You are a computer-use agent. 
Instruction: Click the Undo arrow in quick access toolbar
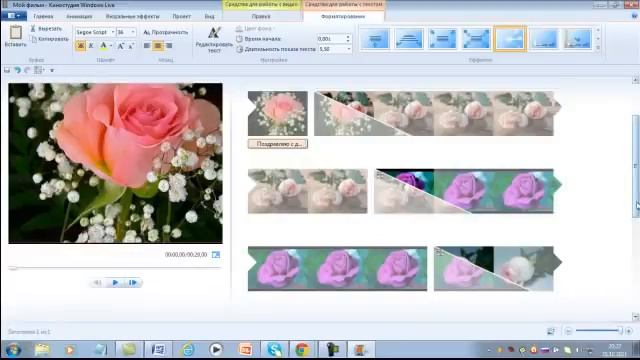pos(17,70)
